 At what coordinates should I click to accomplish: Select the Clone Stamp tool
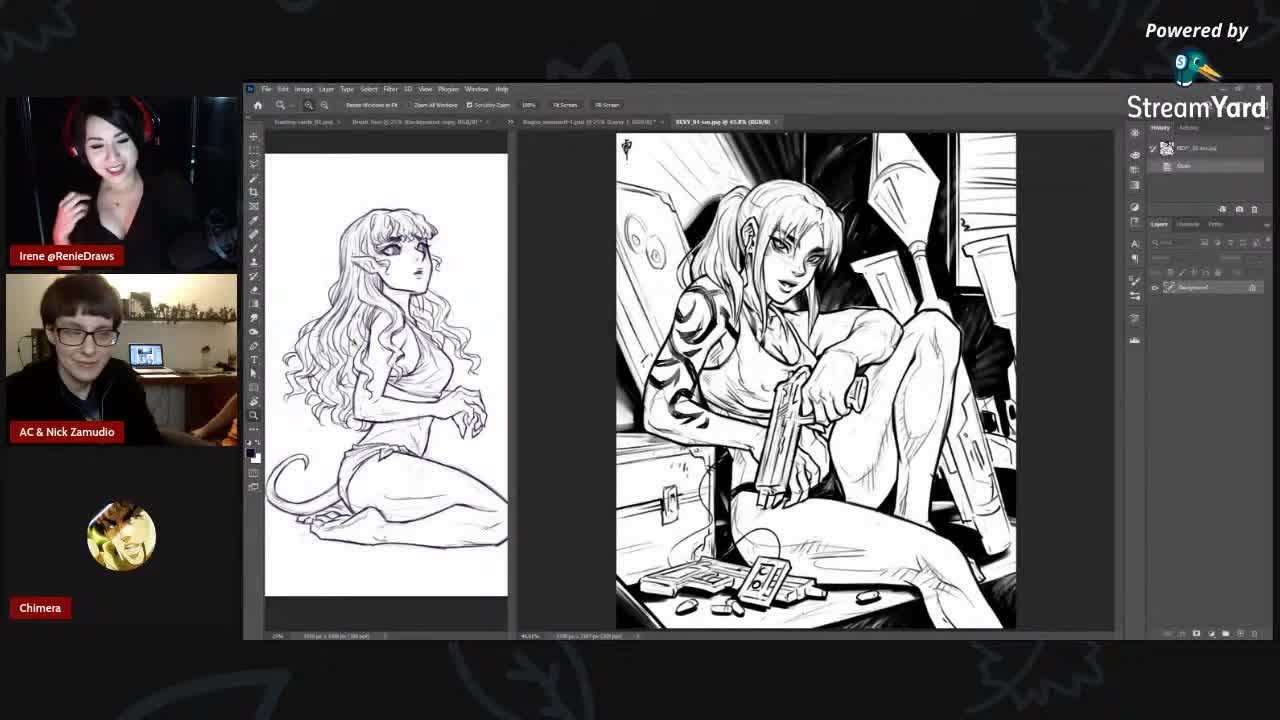[254, 261]
